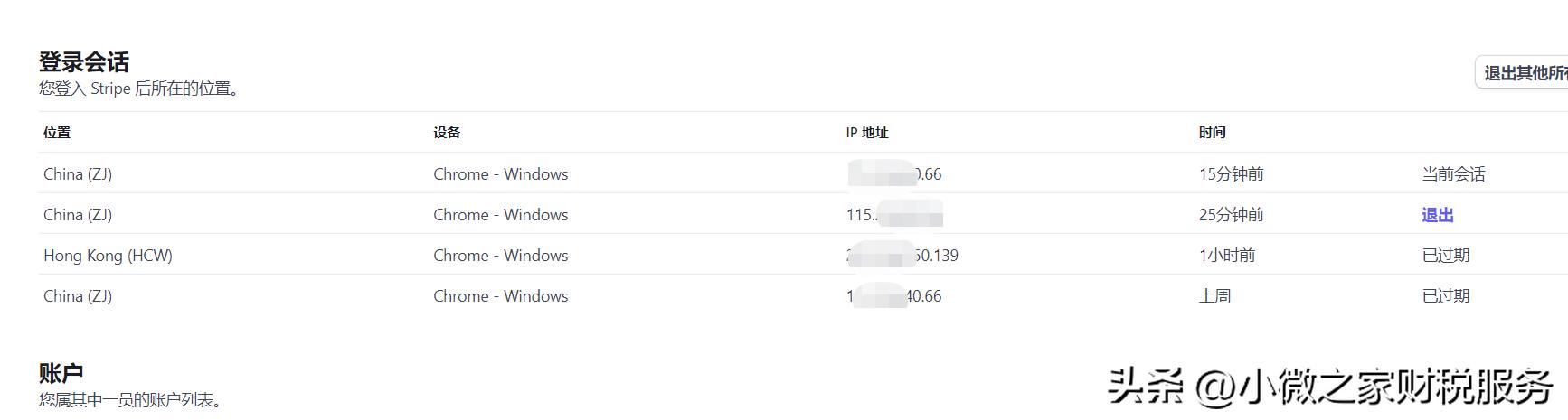The height and width of the screenshot is (420, 1568).
Task: Click the 登录会话 section heading
Action: click(84, 62)
